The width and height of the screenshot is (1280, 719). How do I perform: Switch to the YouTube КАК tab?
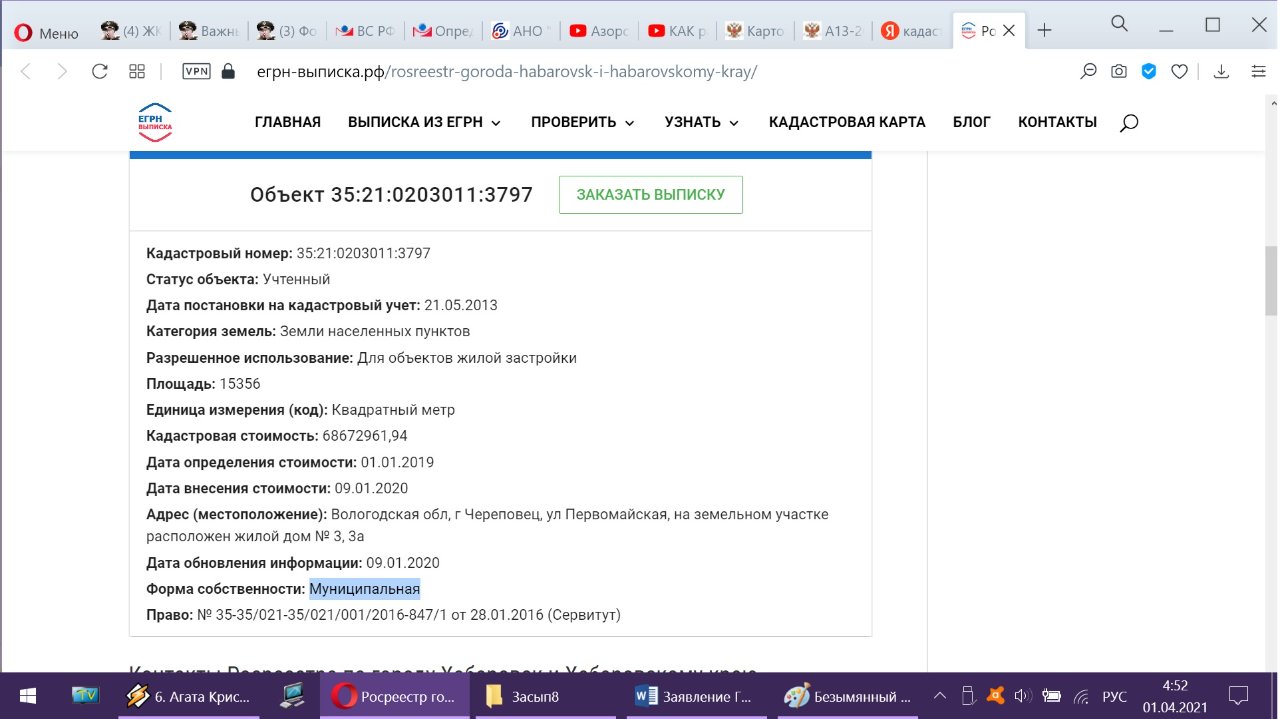(677, 31)
